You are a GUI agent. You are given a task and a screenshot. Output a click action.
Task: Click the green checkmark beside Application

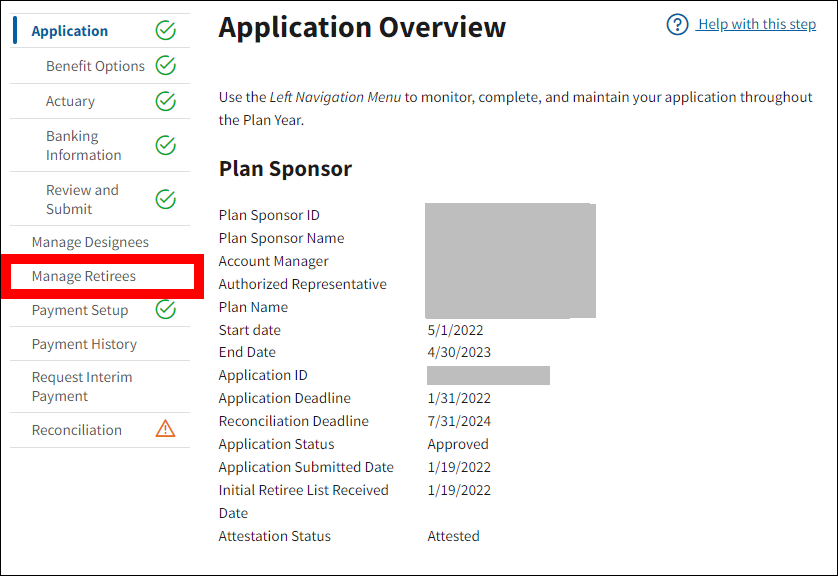pyautogui.click(x=166, y=31)
